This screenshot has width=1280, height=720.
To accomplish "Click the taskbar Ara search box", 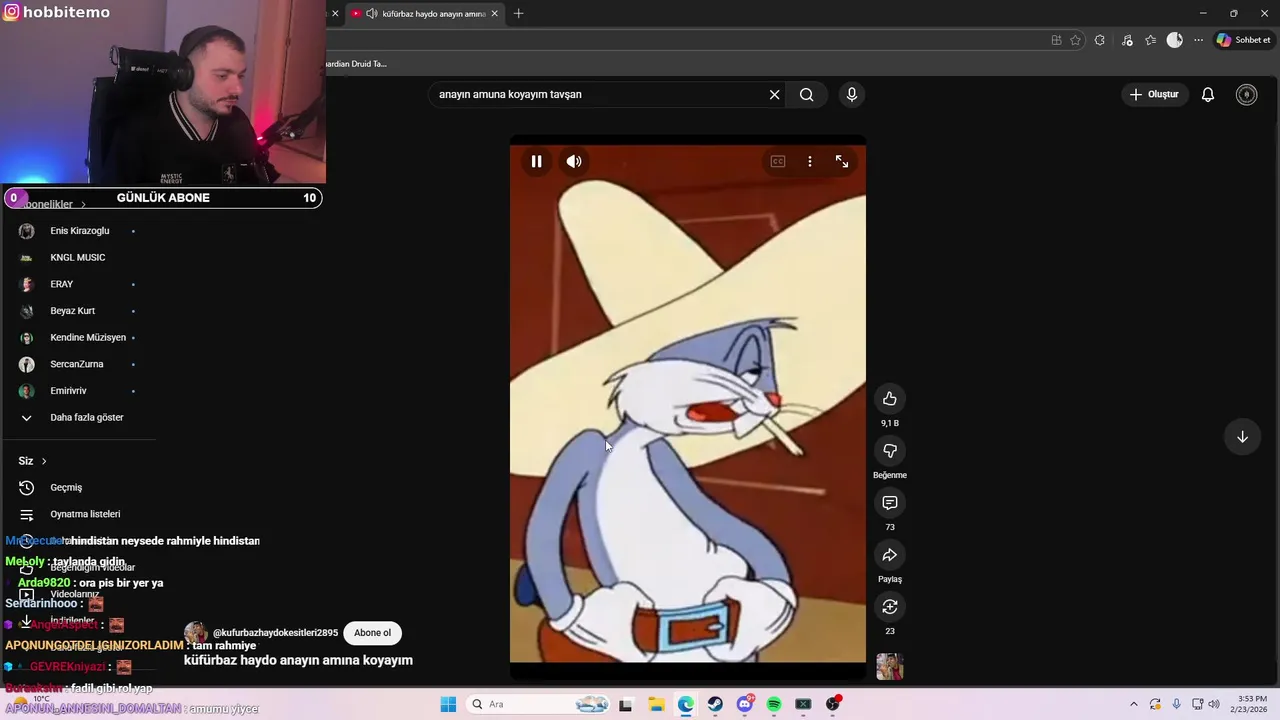I will tap(539, 704).
